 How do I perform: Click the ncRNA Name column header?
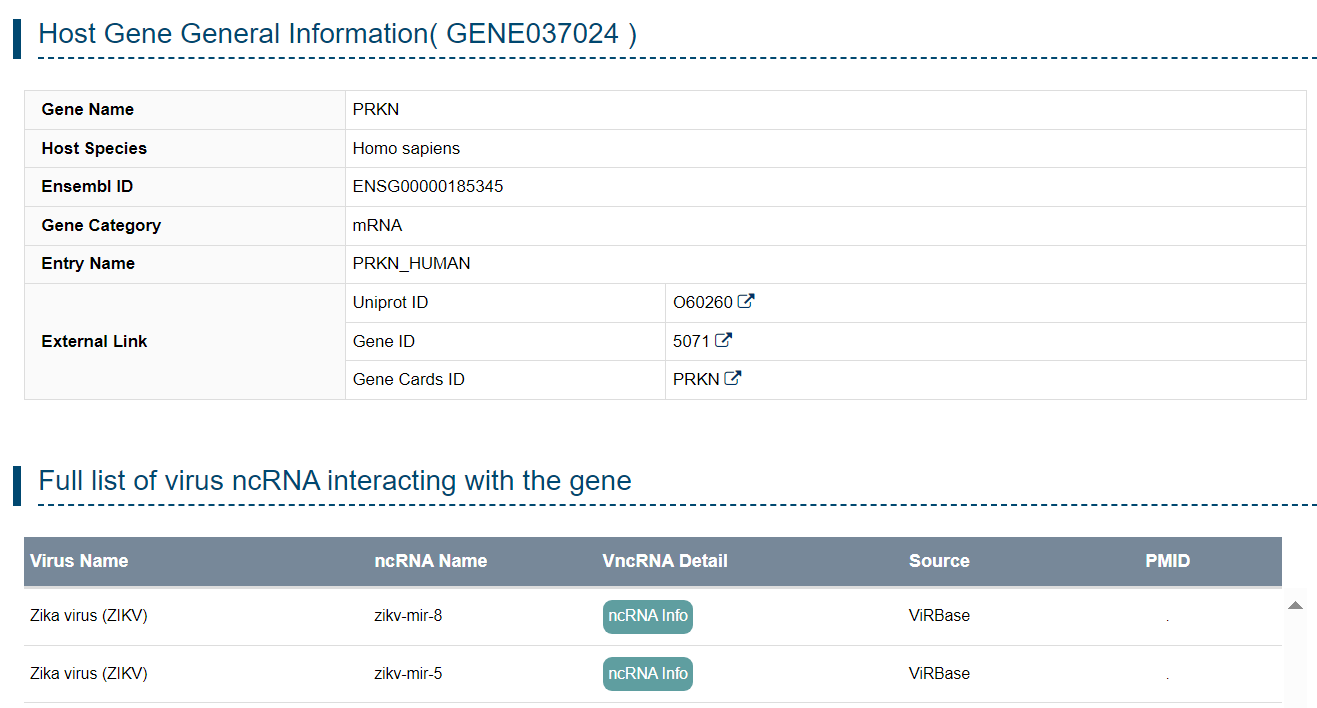pyautogui.click(x=430, y=561)
